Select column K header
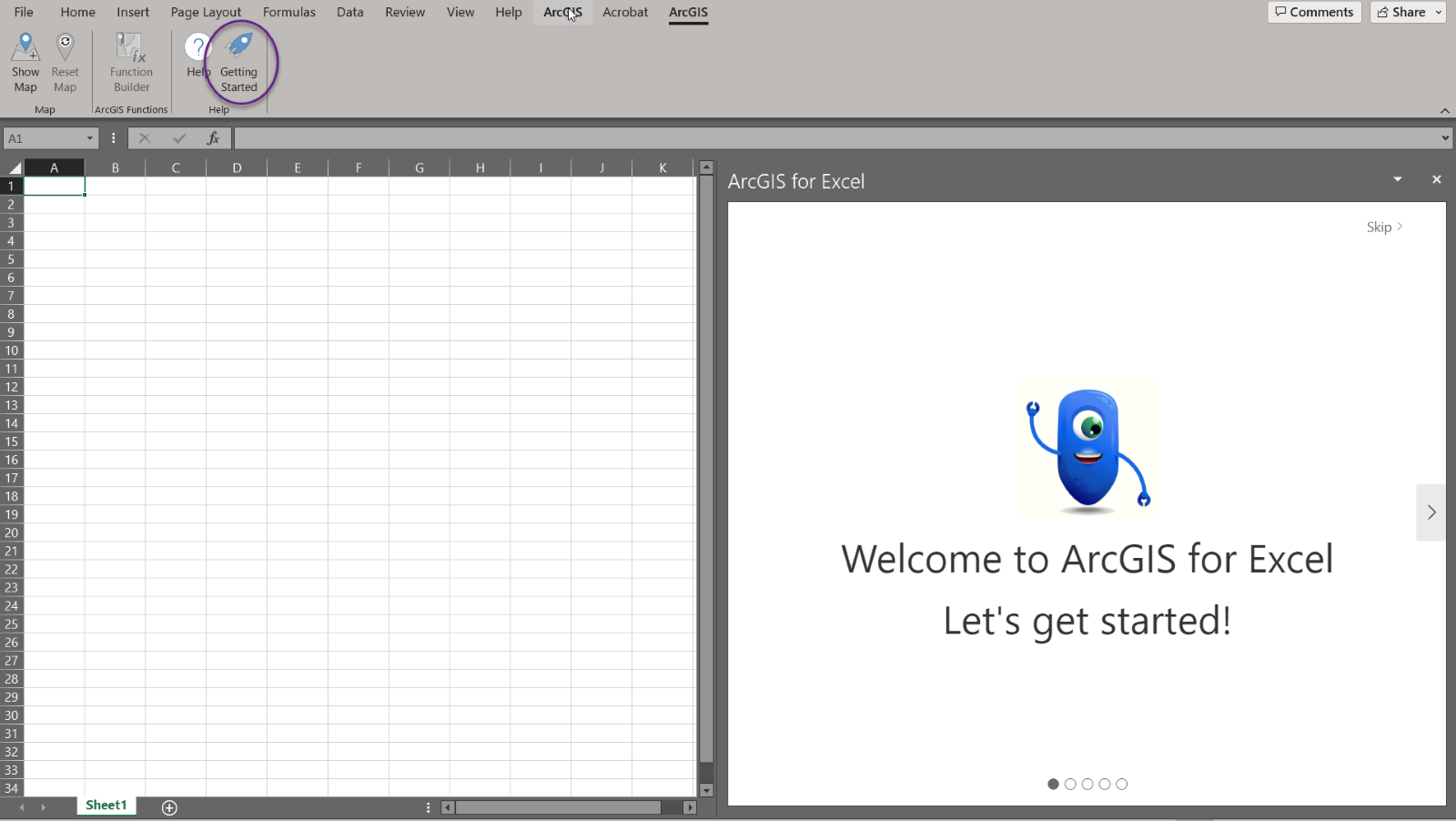1456x821 pixels. pos(662,167)
